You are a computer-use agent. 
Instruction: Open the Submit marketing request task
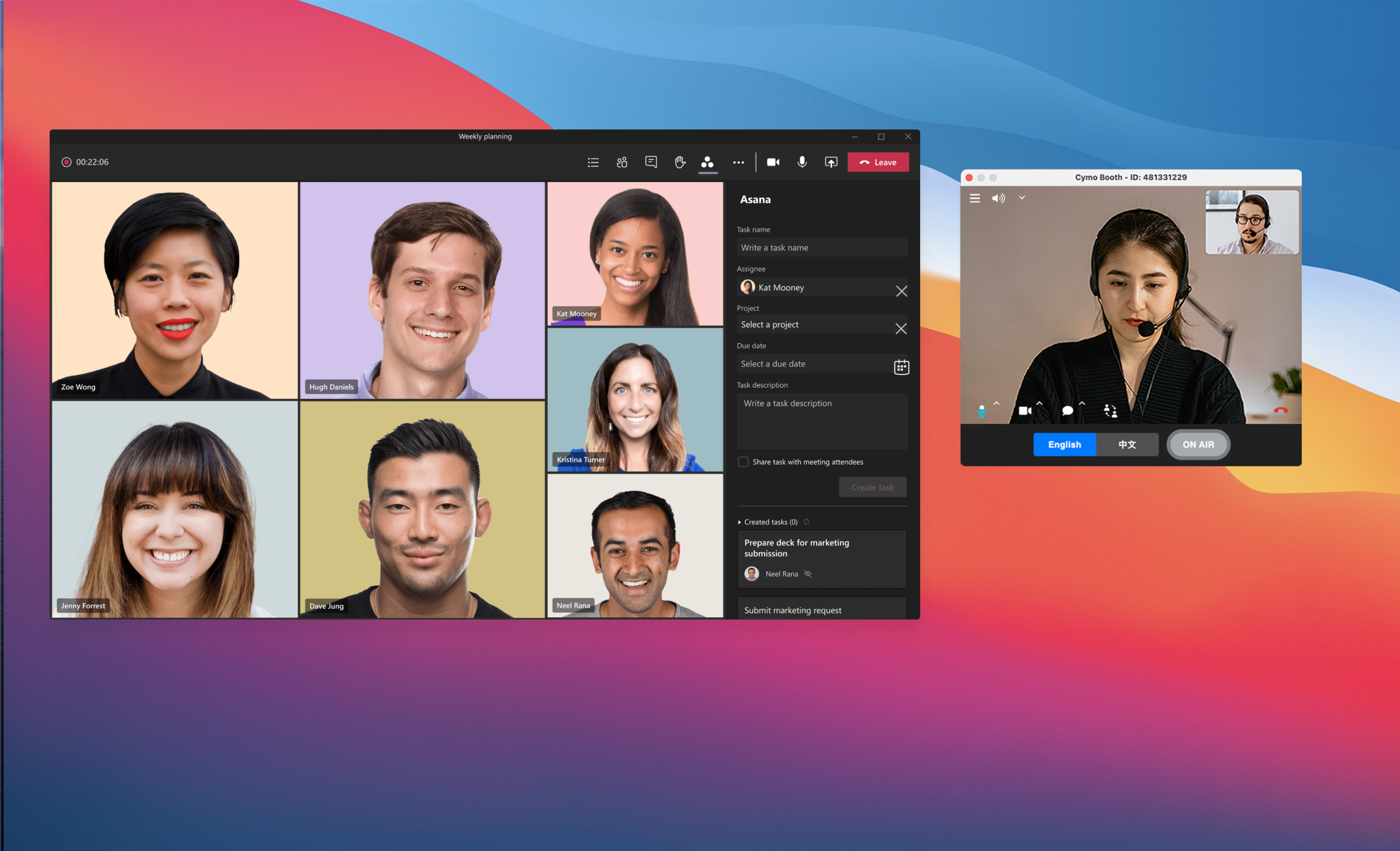tap(822, 609)
